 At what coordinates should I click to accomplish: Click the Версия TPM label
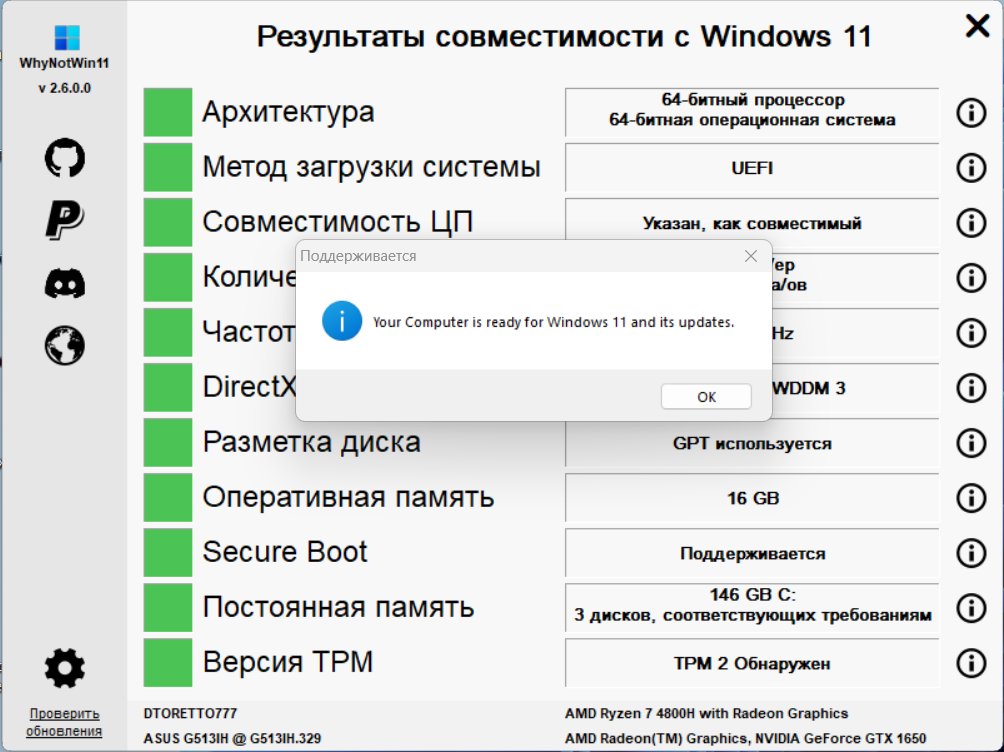pos(287,662)
